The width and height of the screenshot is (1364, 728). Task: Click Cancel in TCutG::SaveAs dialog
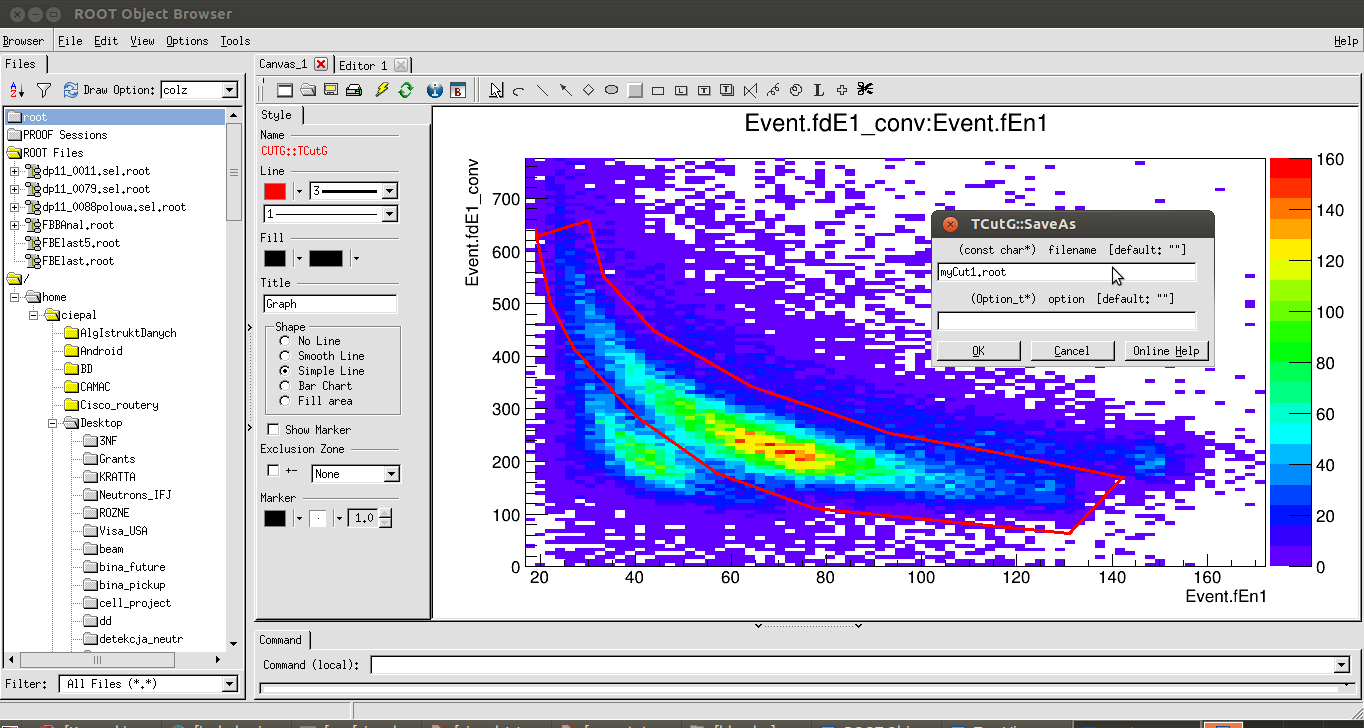(x=1071, y=351)
